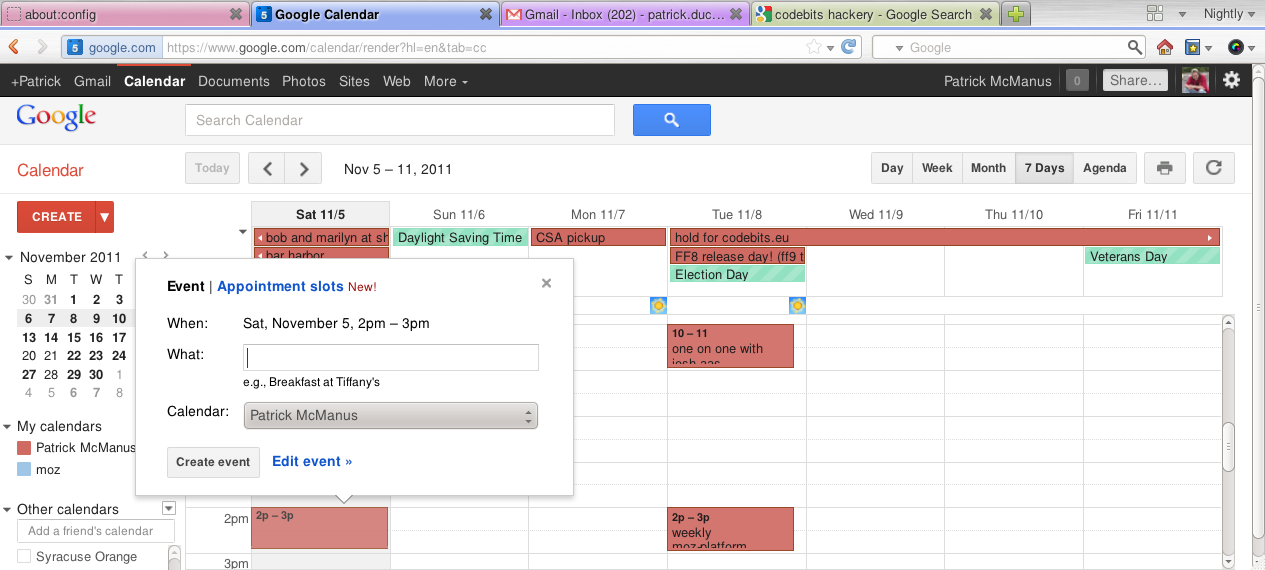Click the browser back arrow
The height and width of the screenshot is (570, 1265).
click(15, 47)
